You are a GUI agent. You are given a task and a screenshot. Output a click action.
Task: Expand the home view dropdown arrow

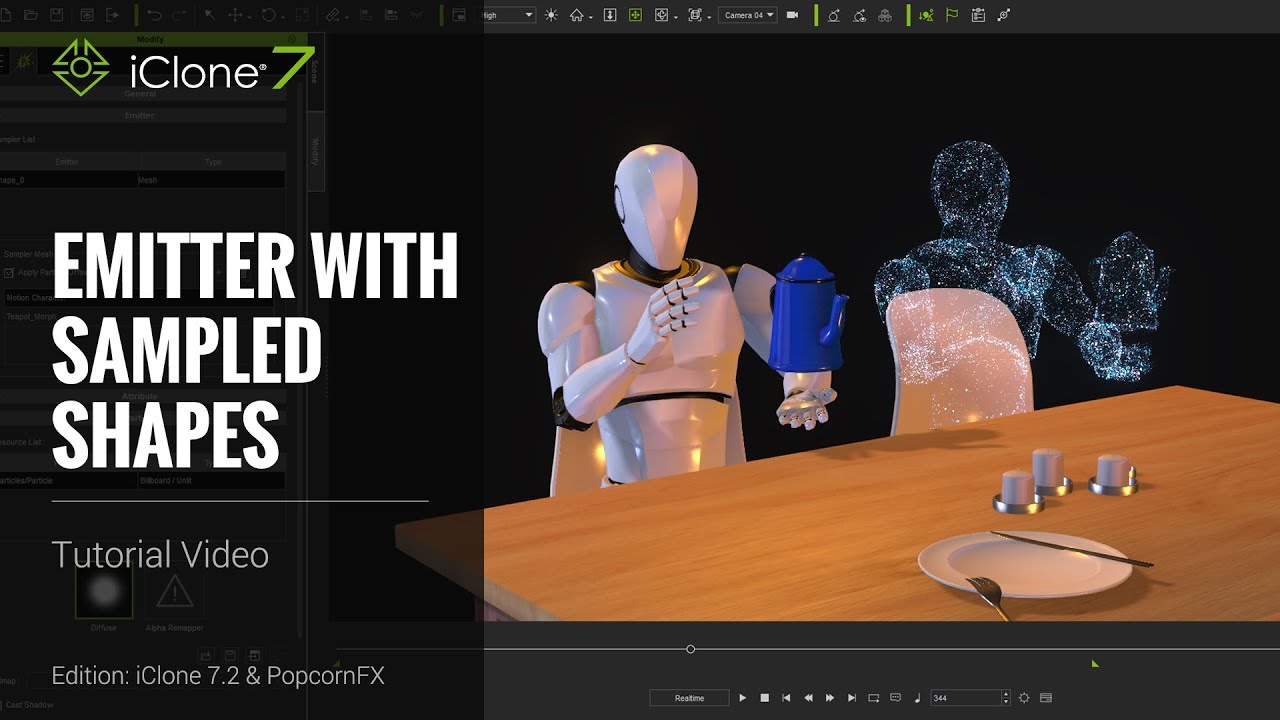tap(591, 17)
